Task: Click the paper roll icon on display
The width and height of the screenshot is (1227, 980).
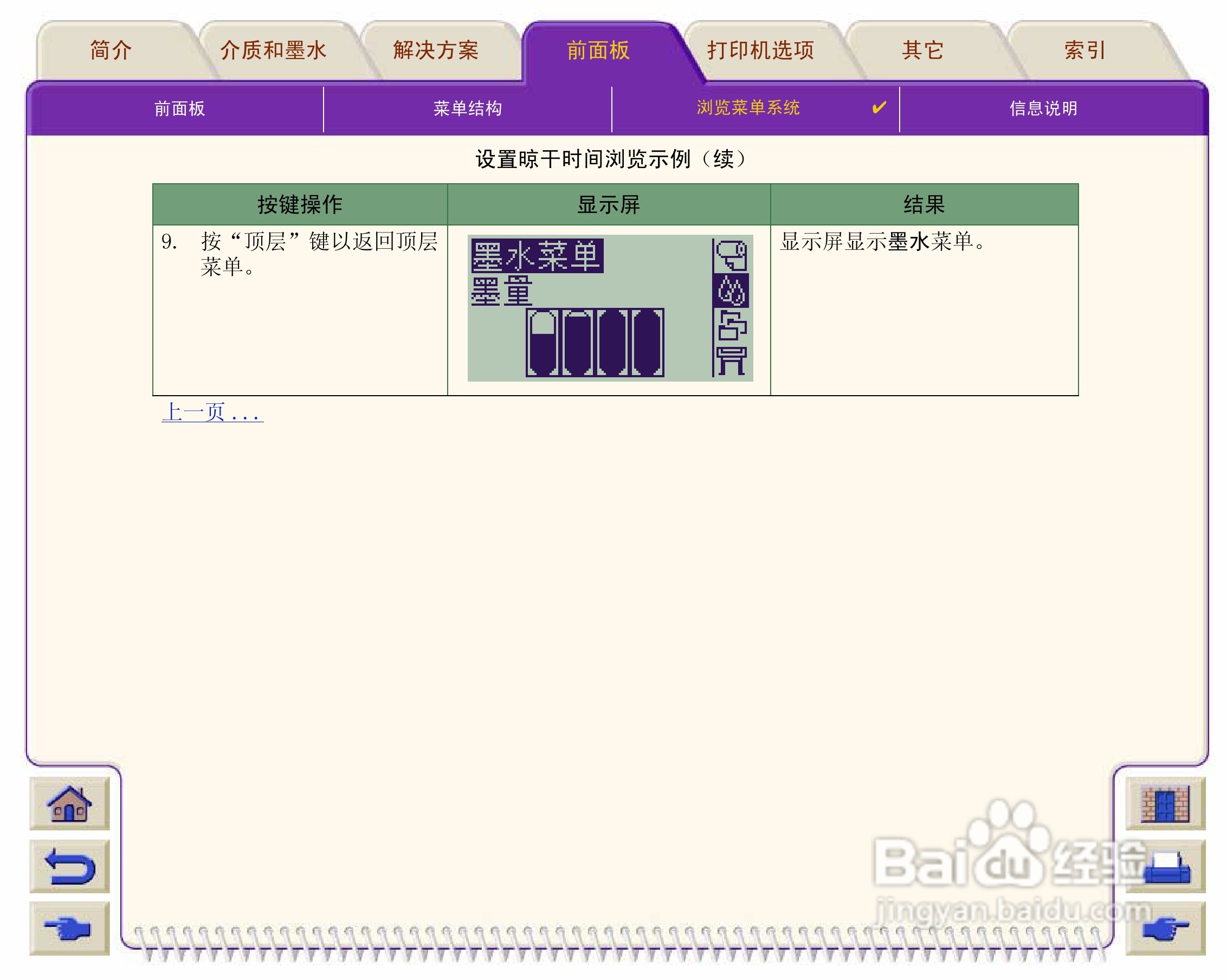Action: click(x=731, y=256)
